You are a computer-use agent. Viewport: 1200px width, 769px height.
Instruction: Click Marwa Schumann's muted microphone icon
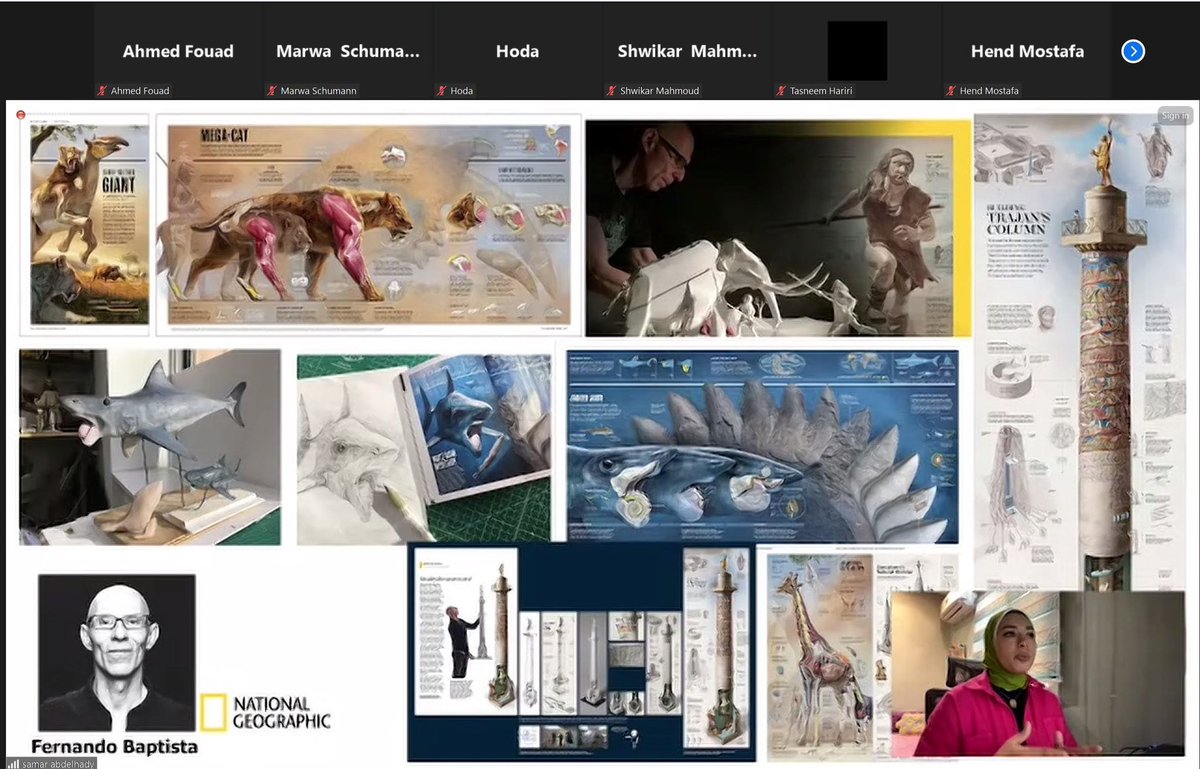(272, 91)
